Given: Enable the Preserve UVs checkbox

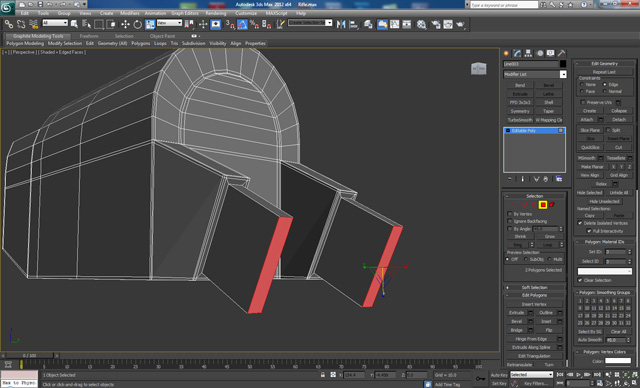Looking at the screenshot, I should tap(583, 102).
